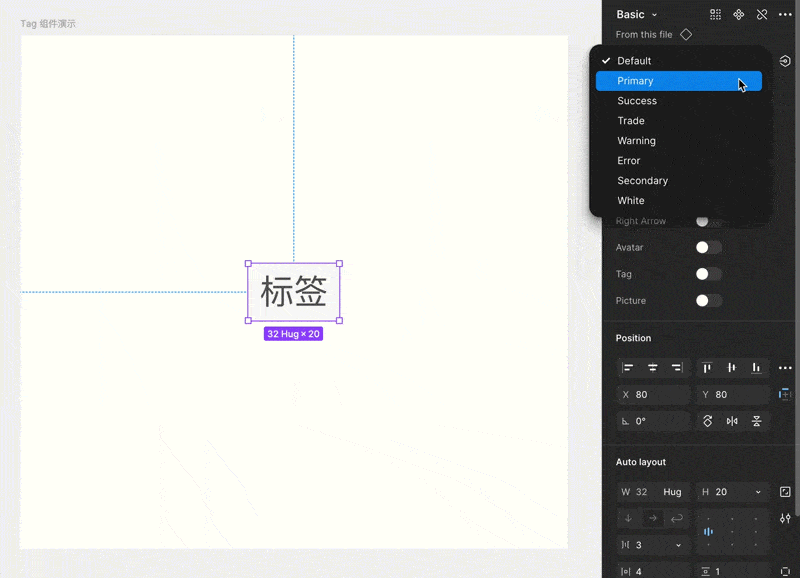The image size is (800, 578).
Task: Toggle absolute position icon next to Y
Action: (x=785, y=394)
